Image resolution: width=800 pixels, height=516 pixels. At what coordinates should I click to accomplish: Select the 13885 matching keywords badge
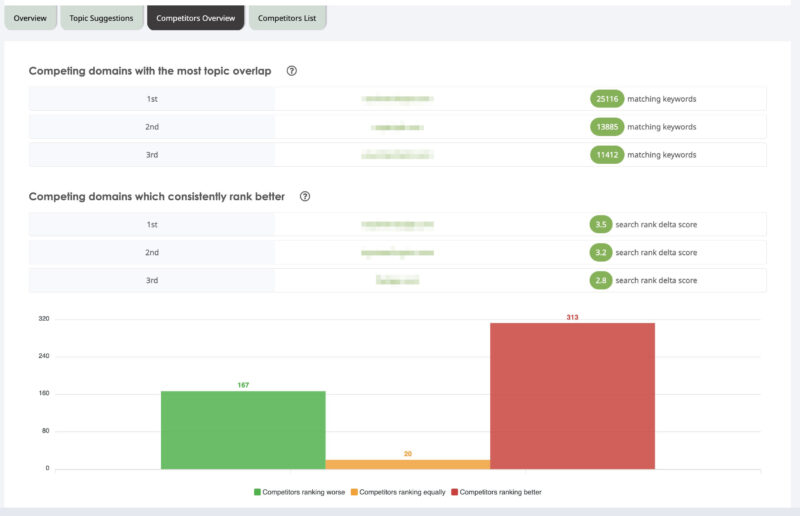click(x=607, y=127)
